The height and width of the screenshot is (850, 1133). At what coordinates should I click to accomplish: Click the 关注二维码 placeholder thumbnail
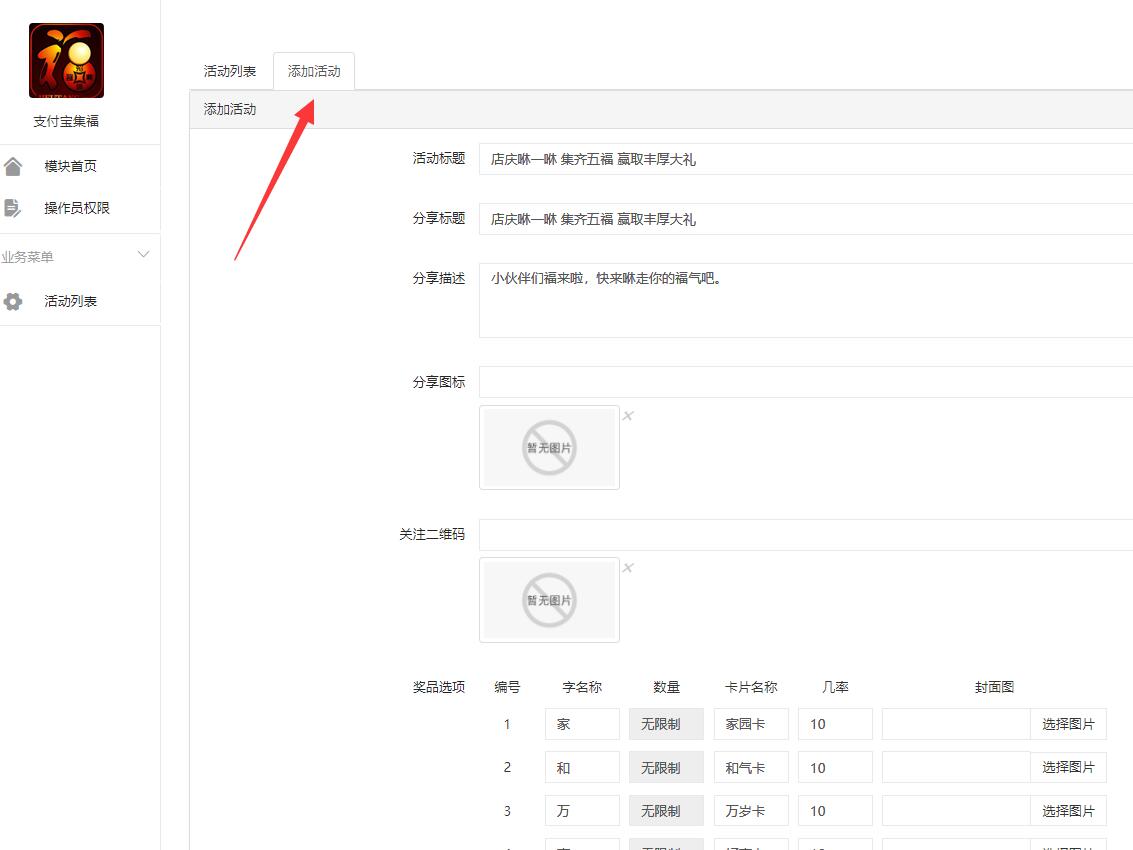(549, 600)
